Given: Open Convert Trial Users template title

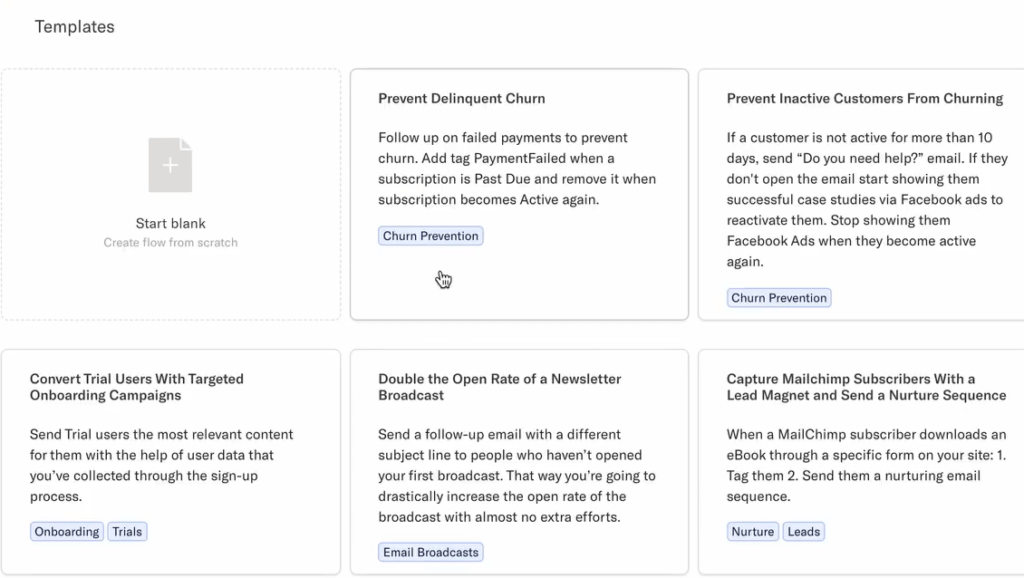Looking at the screenshot, I should click(x=137, y=387).
